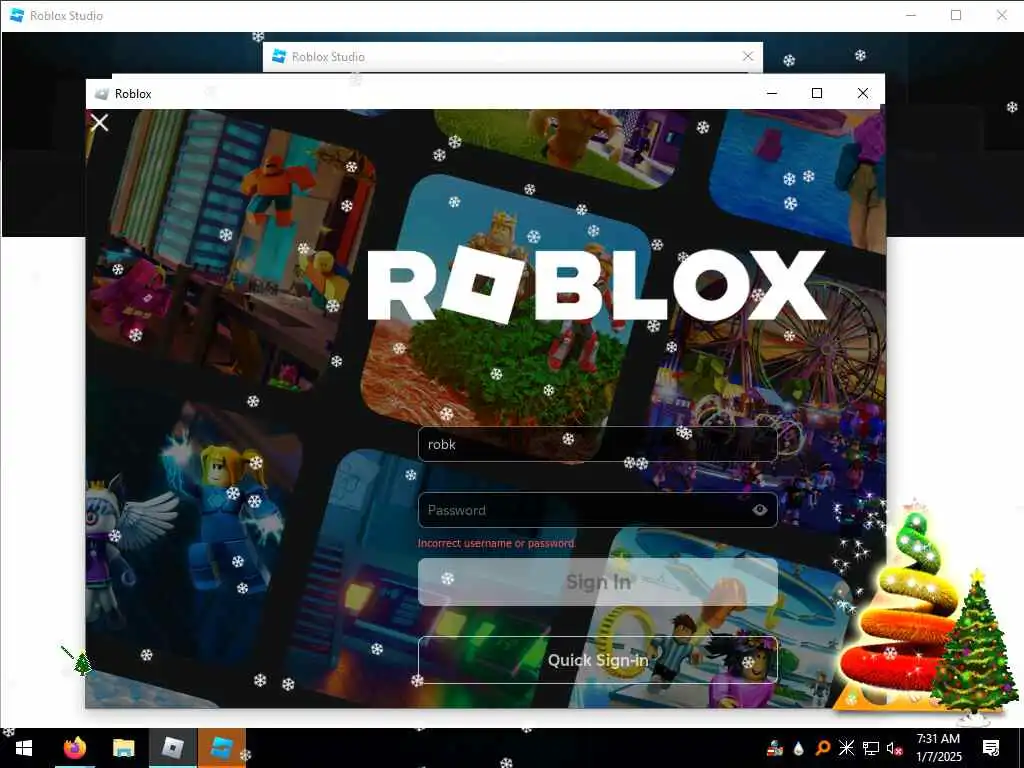The width and height of the screenshot is (1024, 768).
Task: Open the Windows Start menu
Action: [24, 748]
